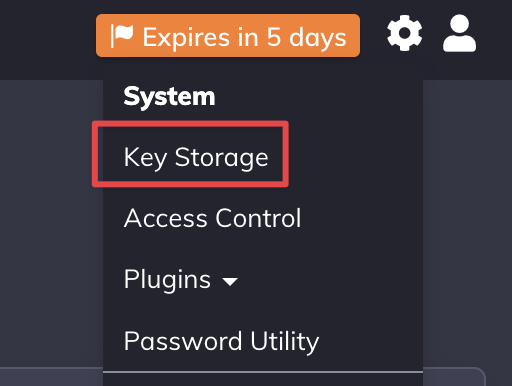Select Key Storage from the System menu
The width and height of the screenshot is (512, 386).
point(196,157)
